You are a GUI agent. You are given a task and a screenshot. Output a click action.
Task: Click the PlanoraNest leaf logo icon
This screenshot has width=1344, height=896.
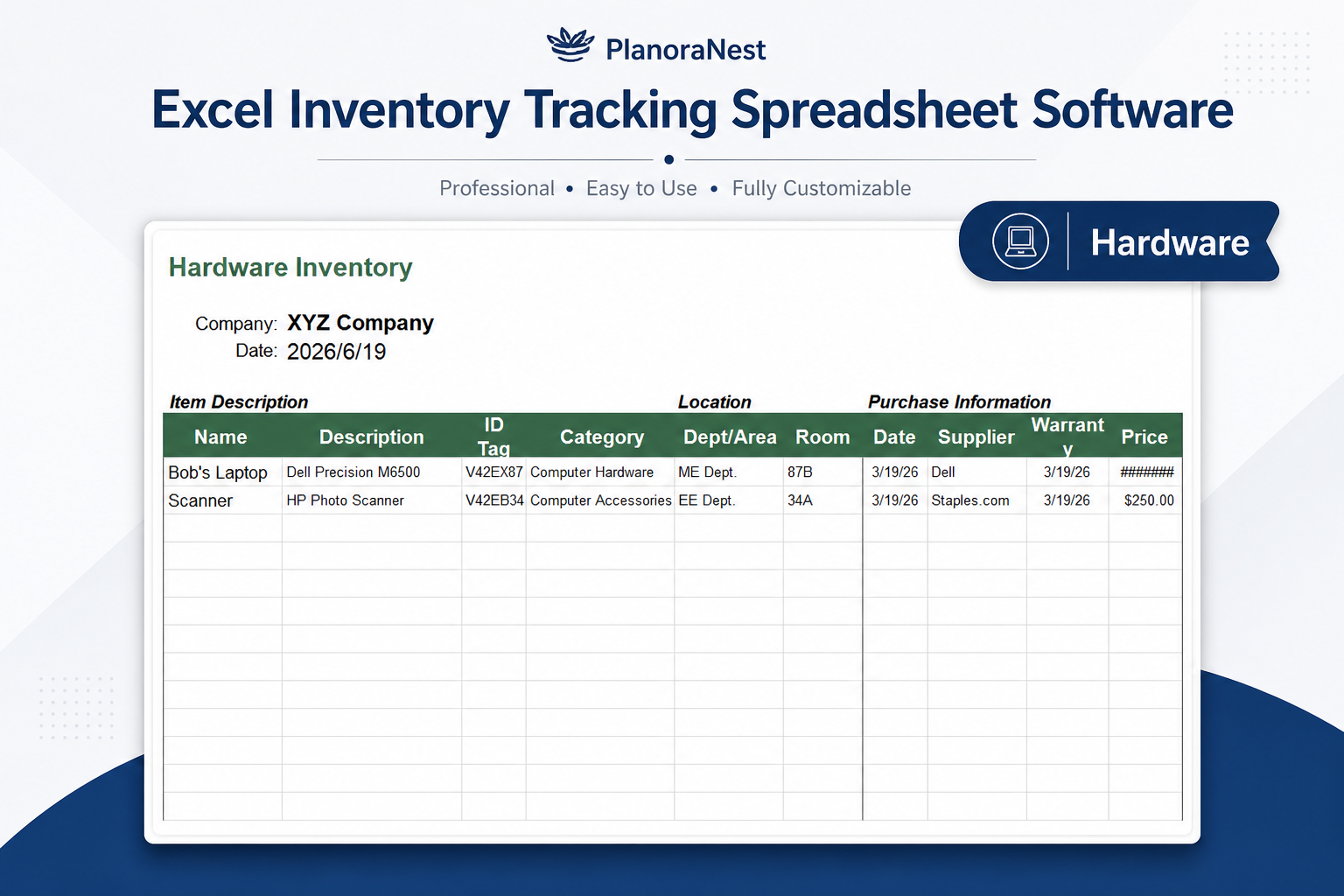click(x=570, y=45)
